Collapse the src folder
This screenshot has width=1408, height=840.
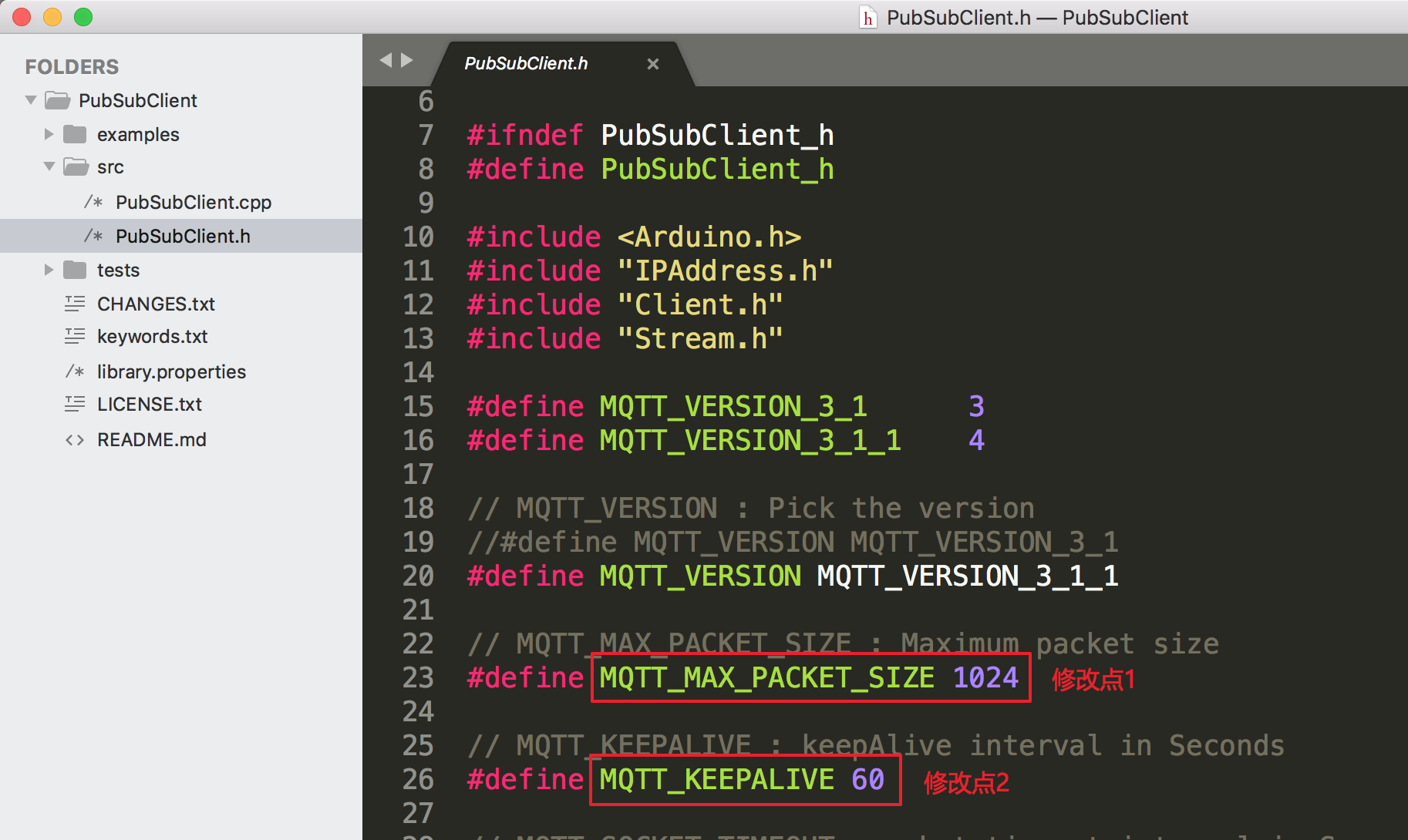click(x=48, y=166)
